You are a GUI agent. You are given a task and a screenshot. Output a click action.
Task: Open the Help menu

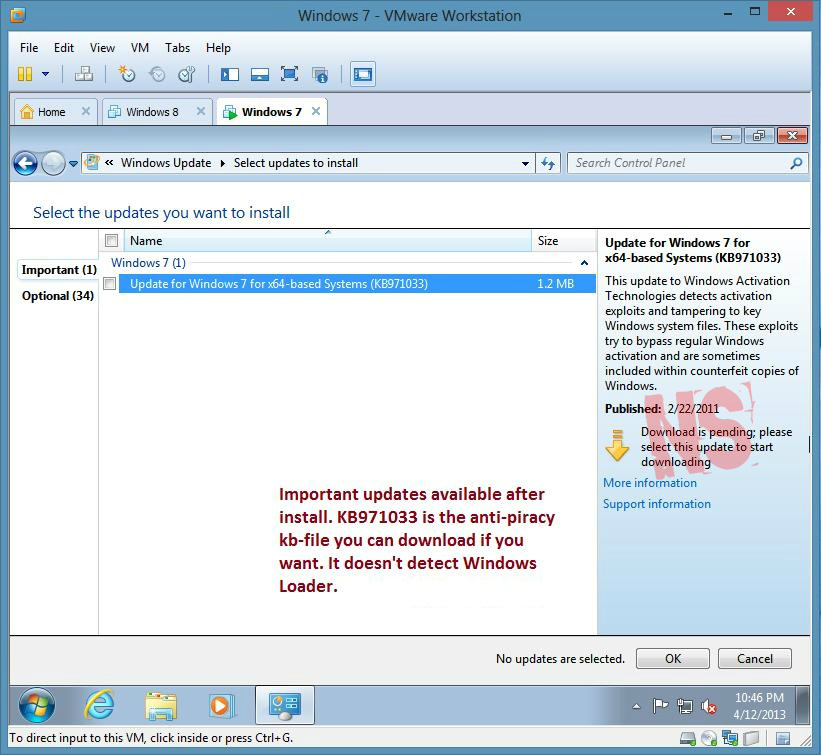click(x=218, y=48)
